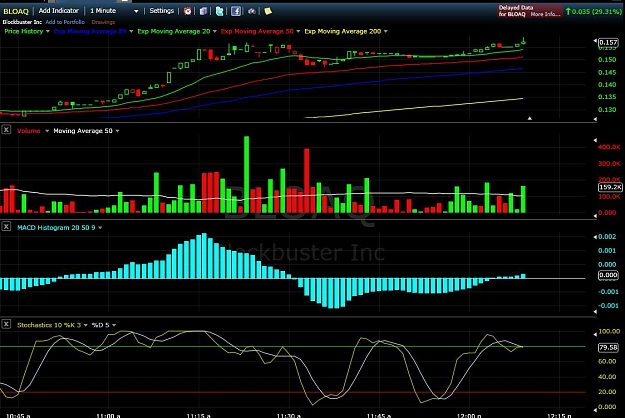Open the Settings menu
Viewport: 625px width, 418px height.
[161, 11]
